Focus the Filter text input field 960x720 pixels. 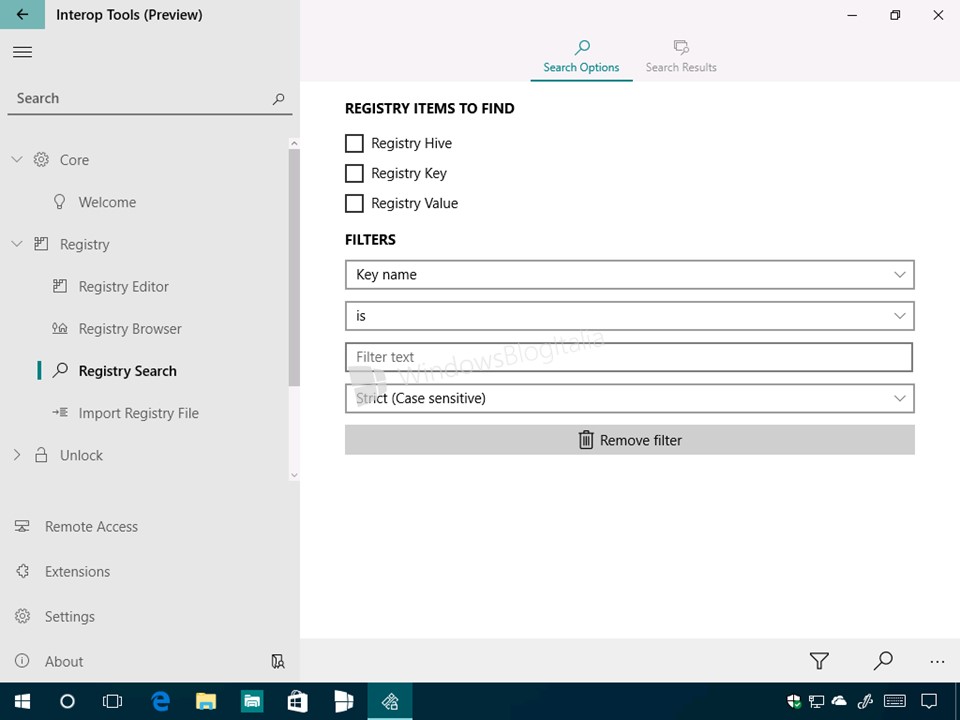[x=629, y=358]
